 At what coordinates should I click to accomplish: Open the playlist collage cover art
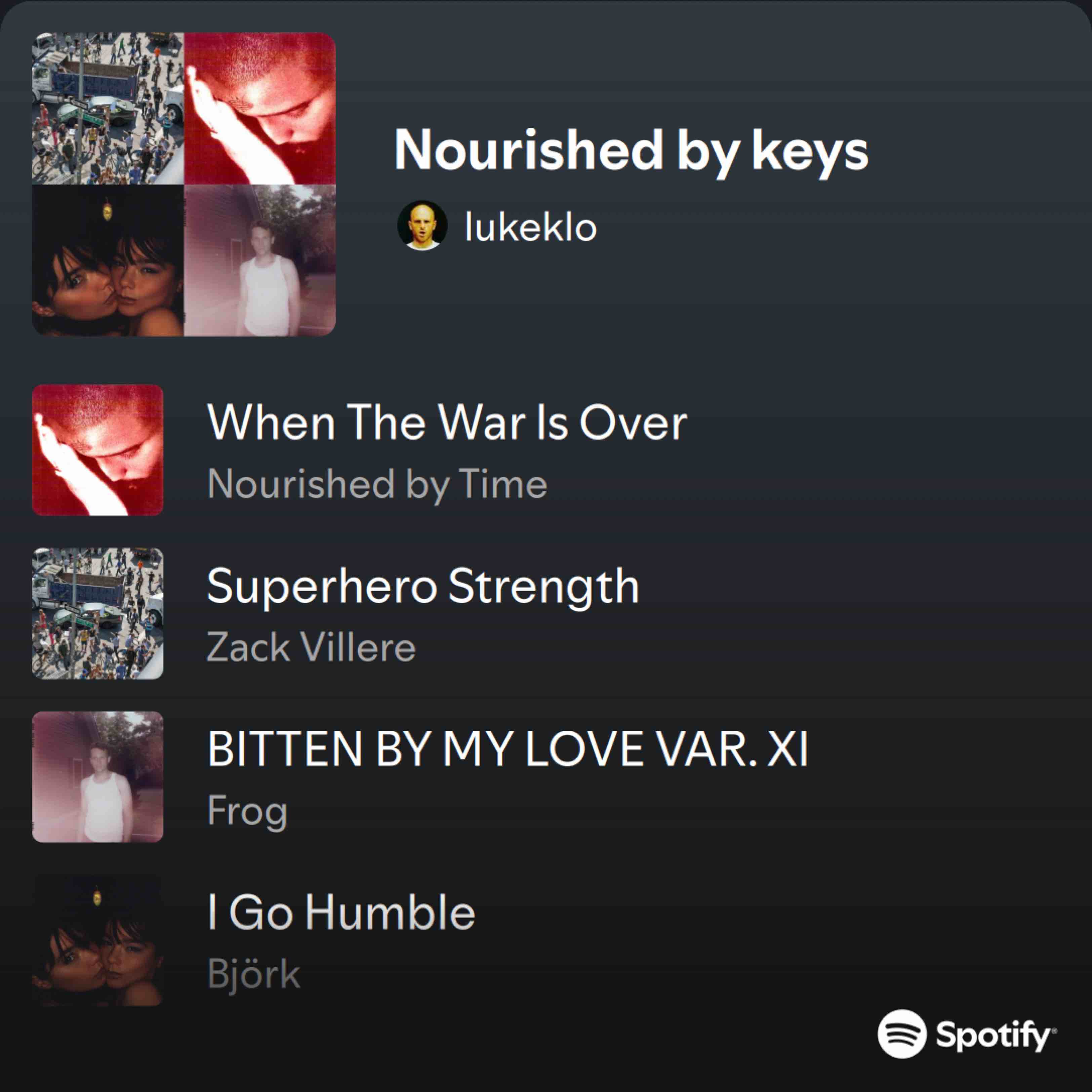(184, 184)
